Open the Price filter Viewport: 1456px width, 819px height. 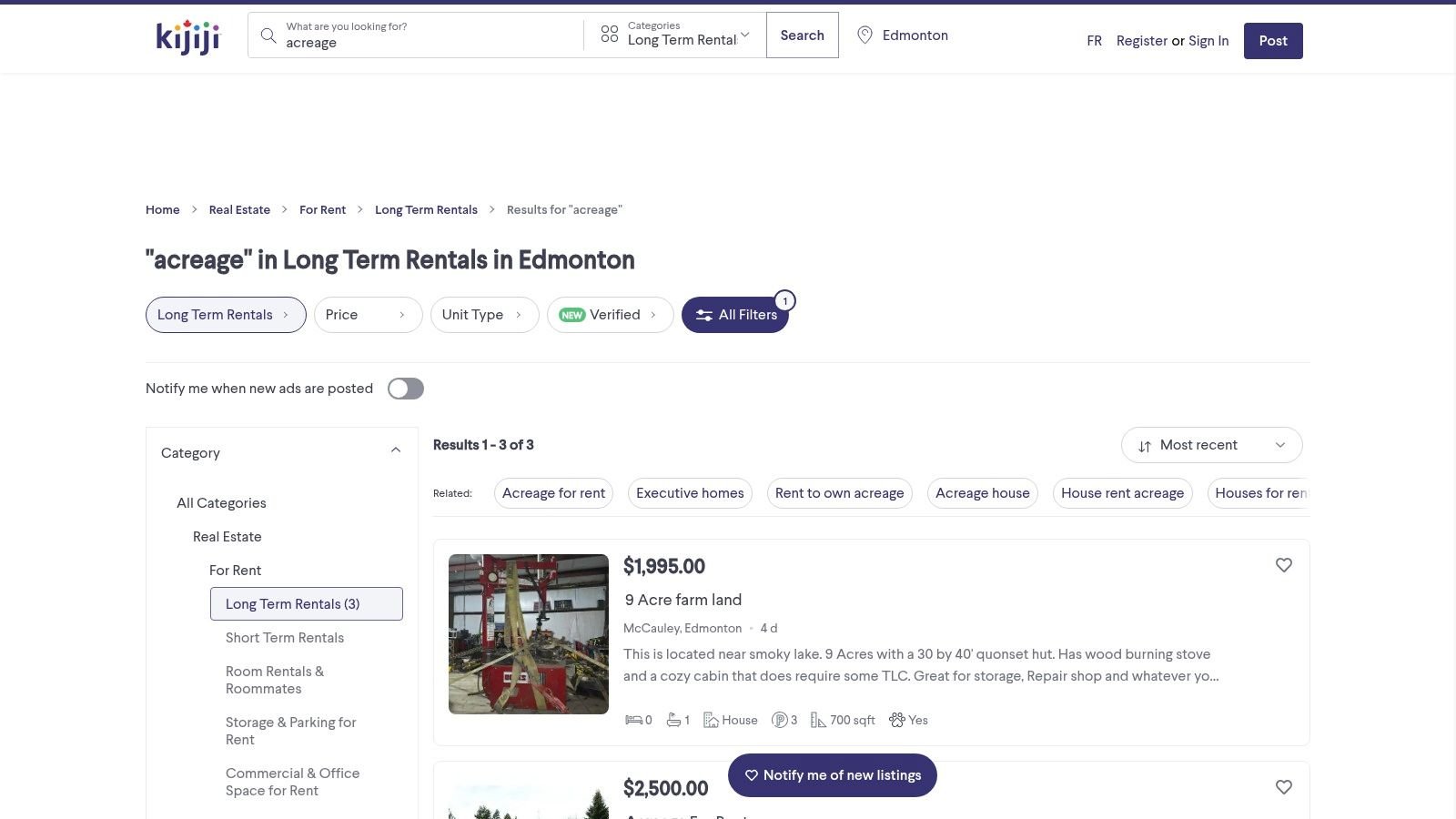pos(368,315)
